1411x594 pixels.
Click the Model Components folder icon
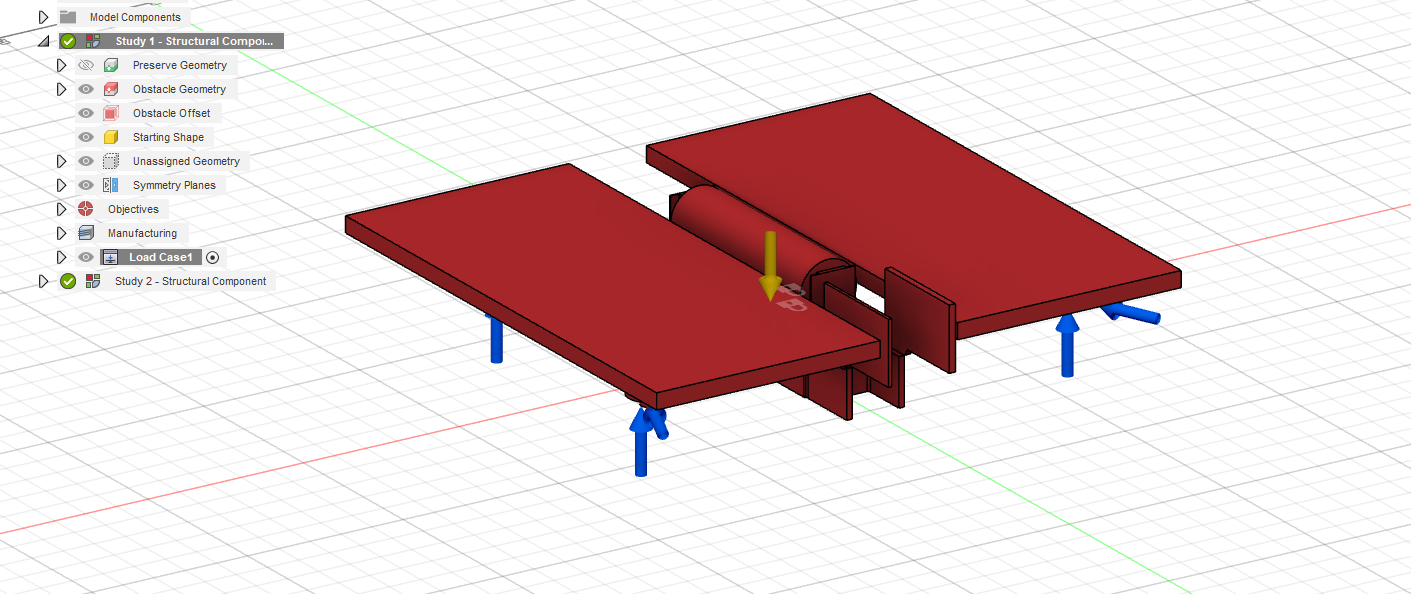click(x=66, y=16)
